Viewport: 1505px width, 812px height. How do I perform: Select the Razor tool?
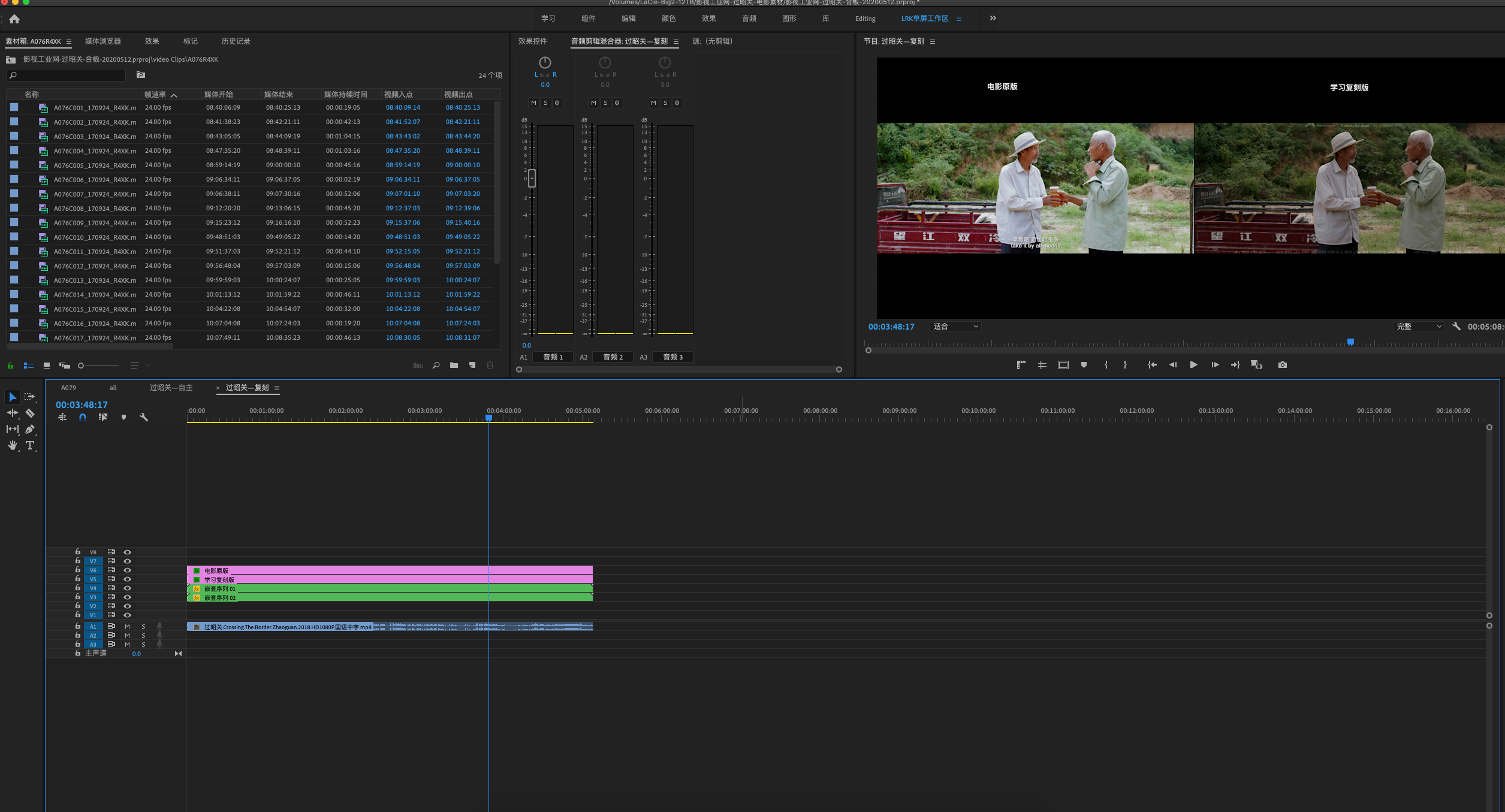click(29, 413)
